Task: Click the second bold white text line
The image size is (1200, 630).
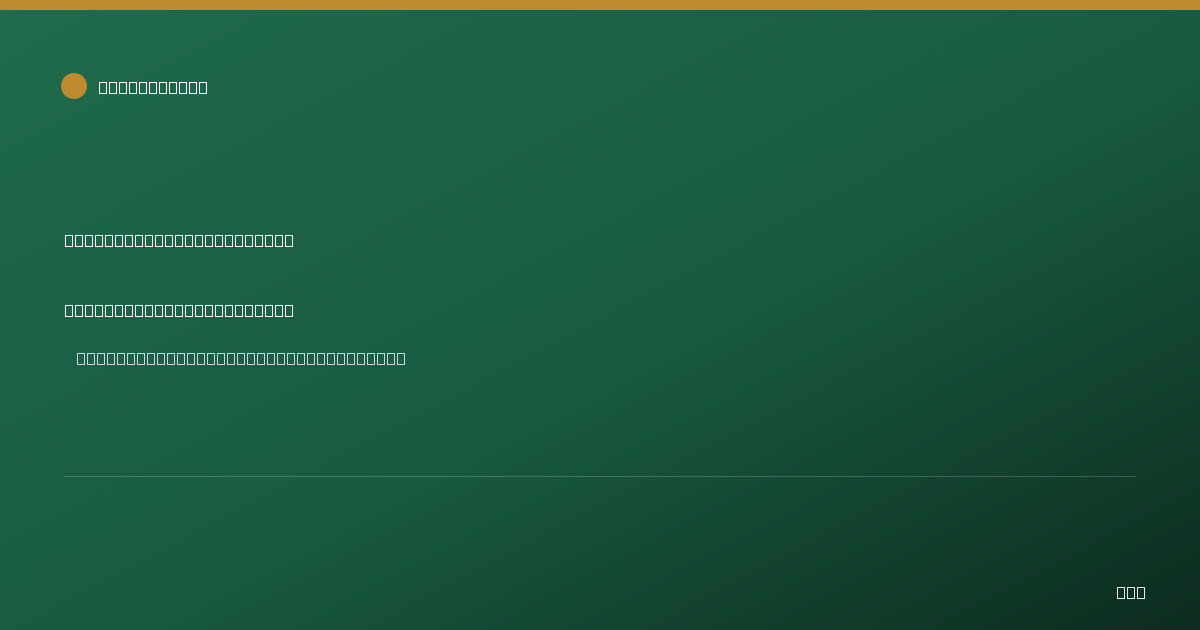Action: tap(179, 310)
